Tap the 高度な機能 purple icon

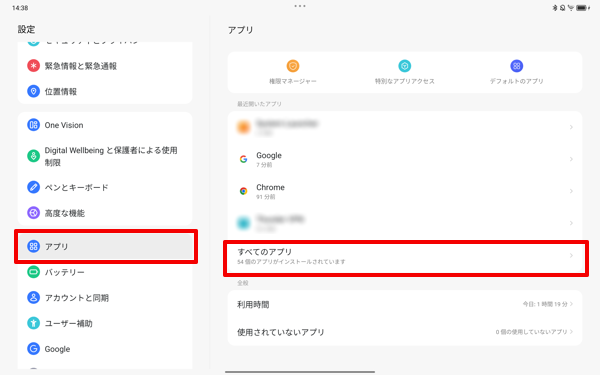[33, 213]
